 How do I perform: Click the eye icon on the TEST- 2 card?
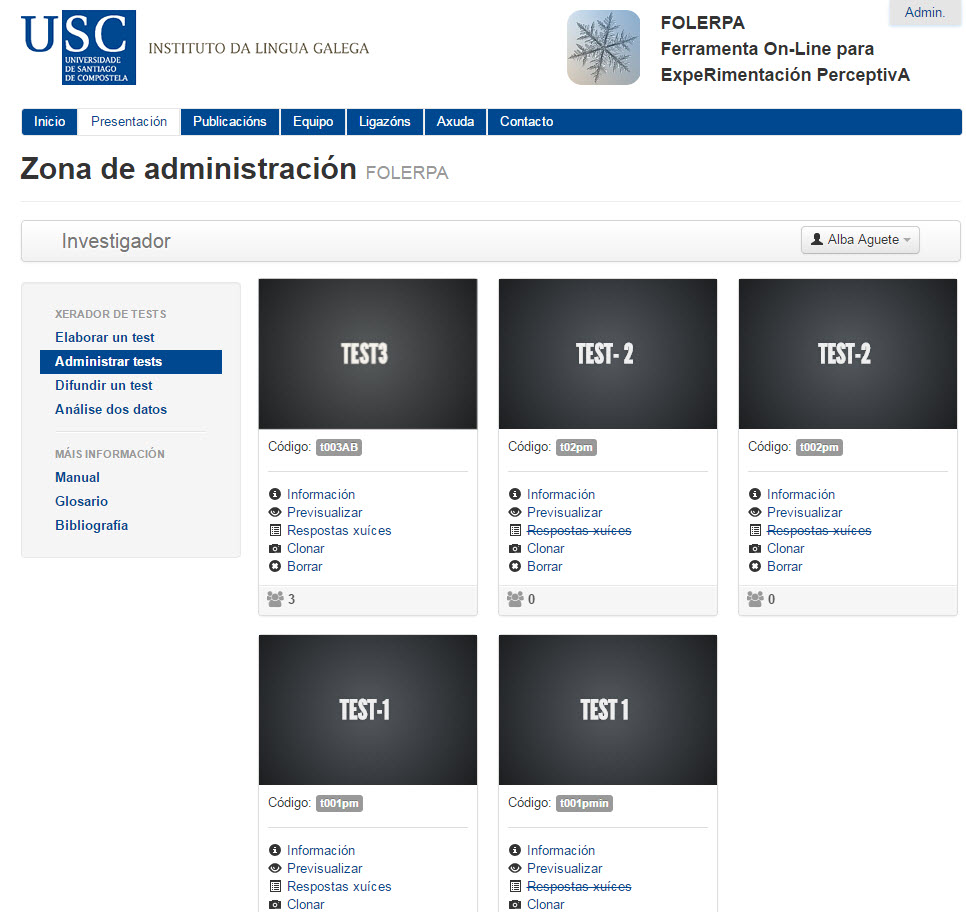[515, 513]
